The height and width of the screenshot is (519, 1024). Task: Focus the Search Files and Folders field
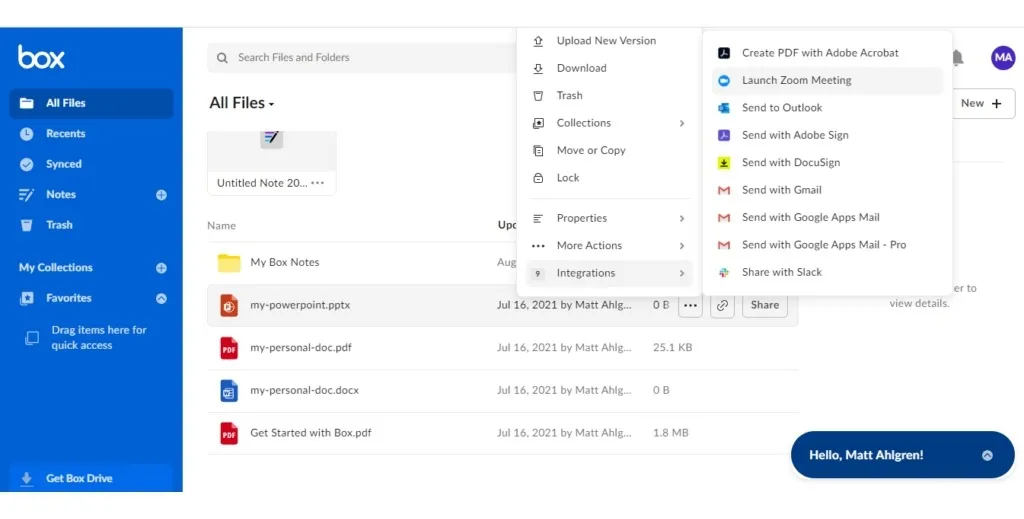[x=362, y=57]
